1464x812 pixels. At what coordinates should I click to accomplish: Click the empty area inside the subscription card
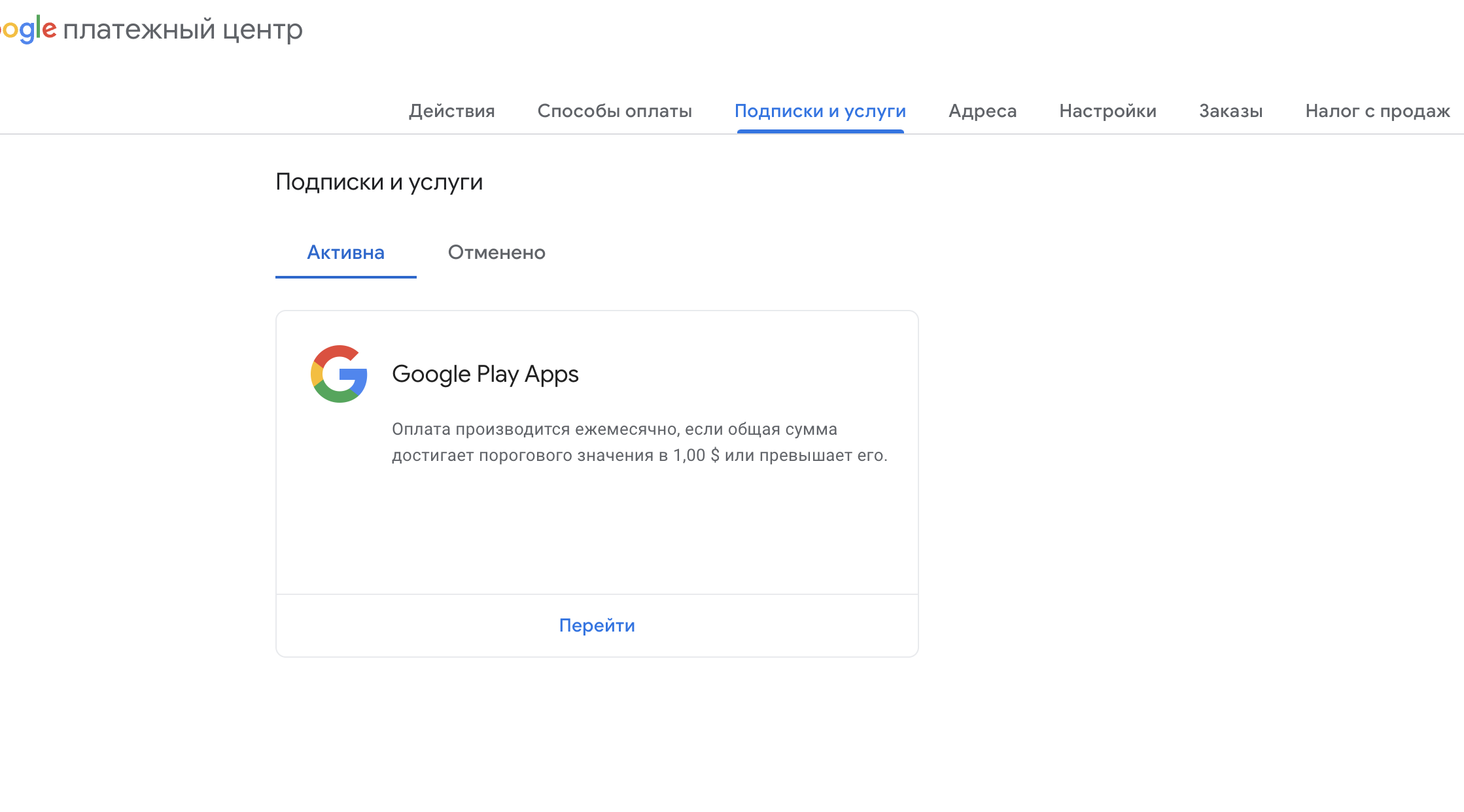coord(597,530)
